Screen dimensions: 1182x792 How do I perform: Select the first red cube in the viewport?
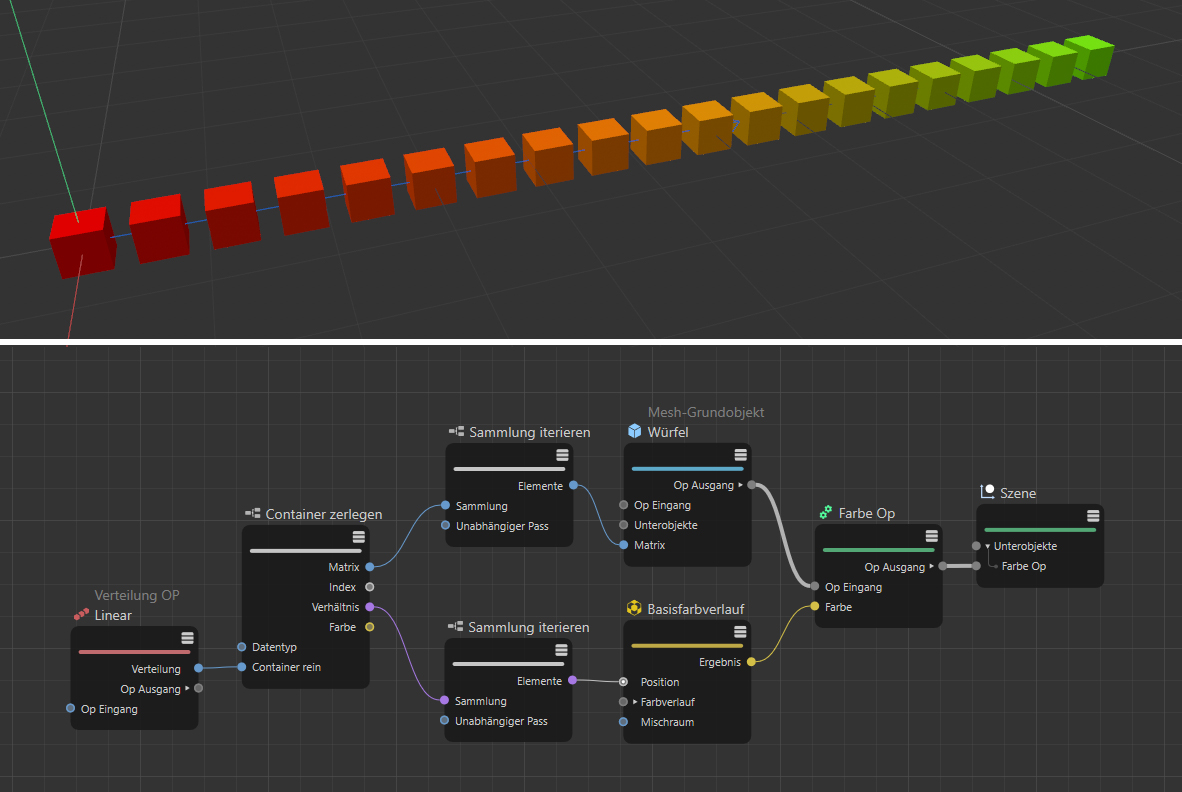[80, 240]
